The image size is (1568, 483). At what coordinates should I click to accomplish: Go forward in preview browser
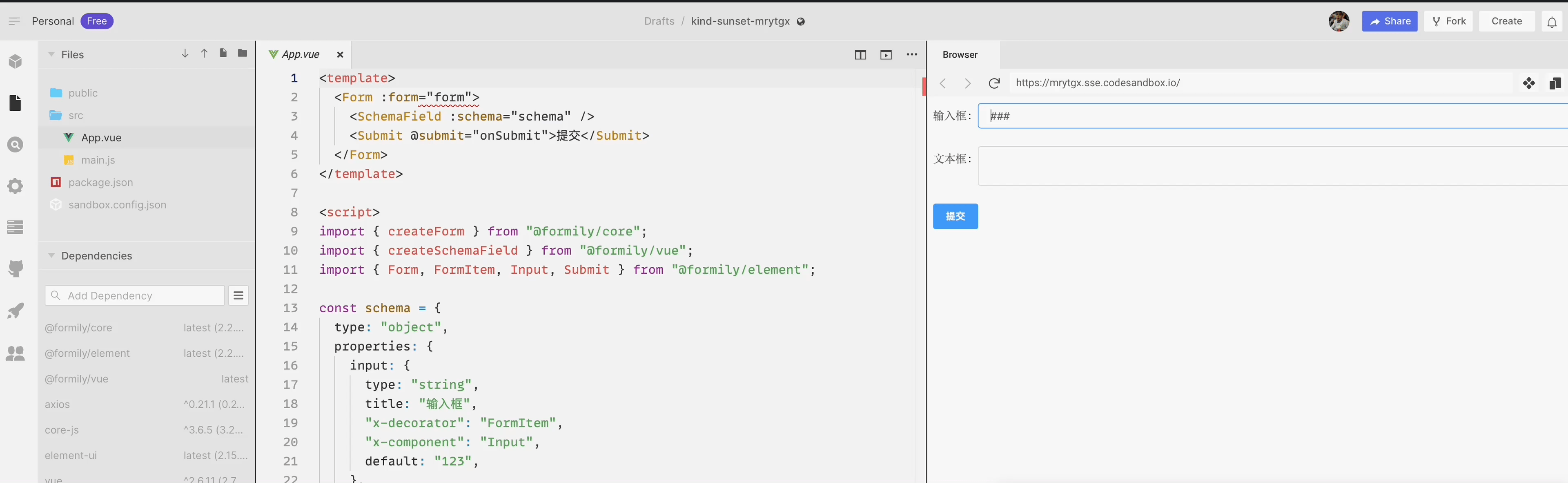point(968,83)
